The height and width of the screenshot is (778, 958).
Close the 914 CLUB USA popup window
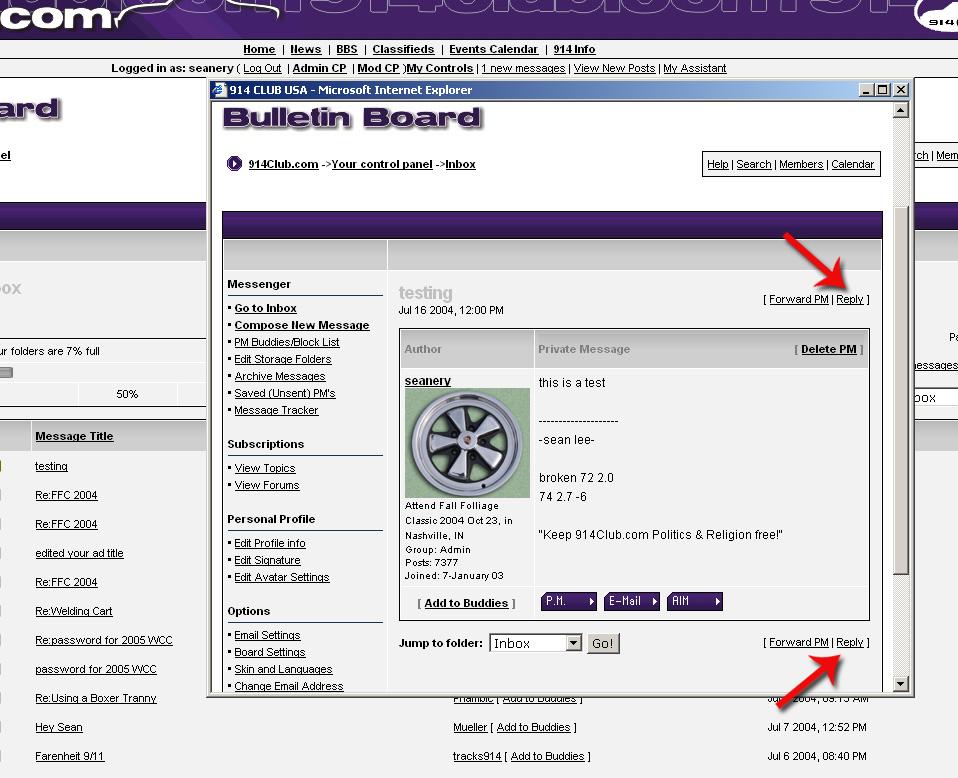pyautogui.click(x=901, y=90)
